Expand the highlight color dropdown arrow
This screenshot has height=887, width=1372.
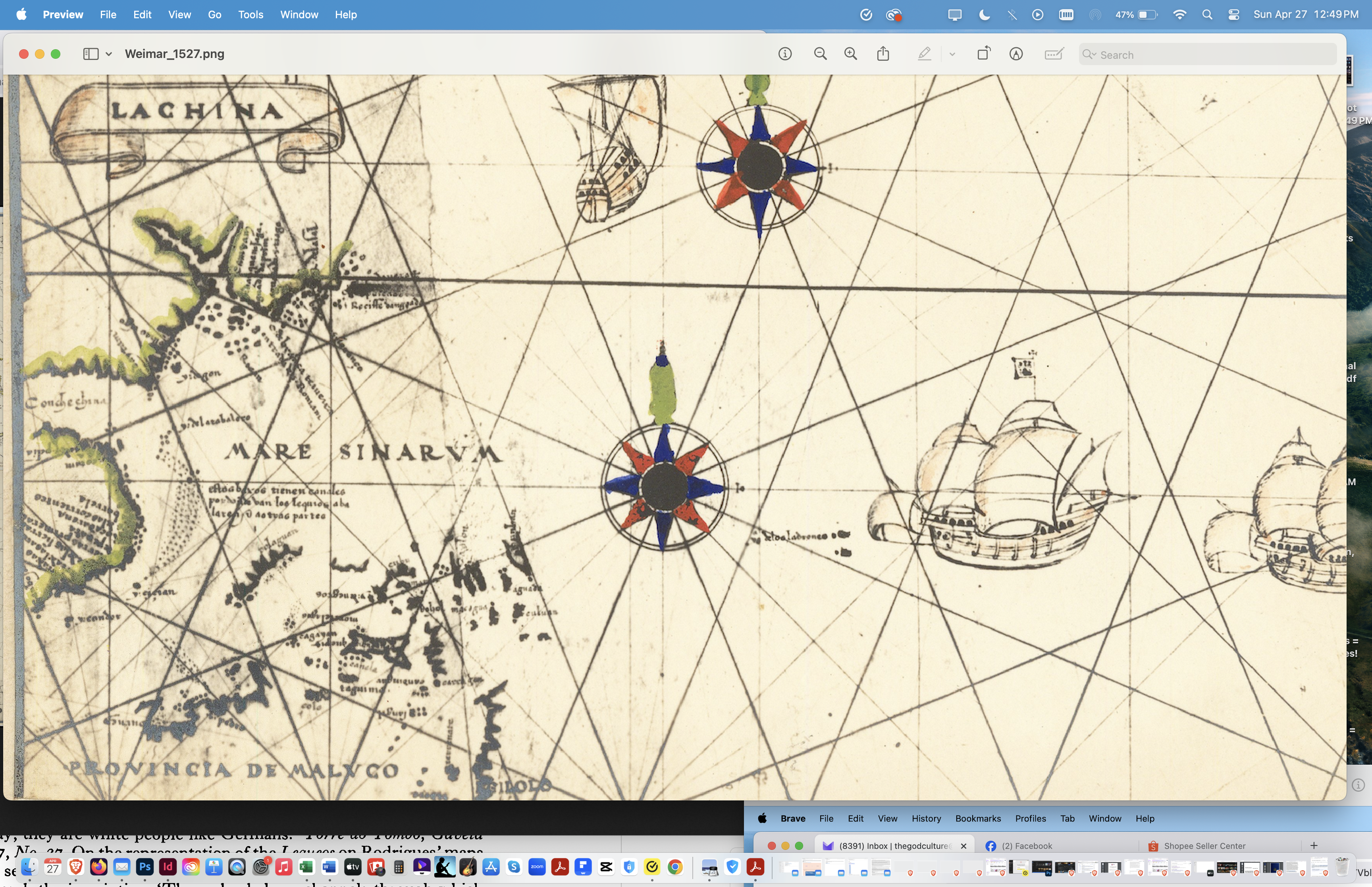pos(952,54)
